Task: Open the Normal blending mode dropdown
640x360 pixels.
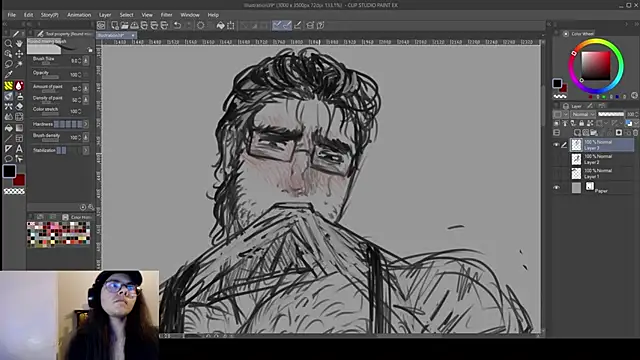Action: [x=583, y=114]
